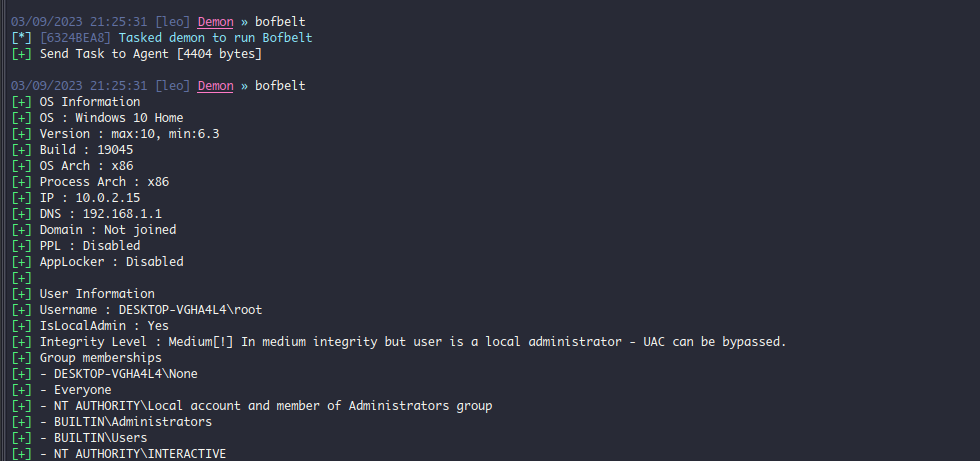980x461 pixels.
Task: Click the User Information heading
Action: (97, 294)
